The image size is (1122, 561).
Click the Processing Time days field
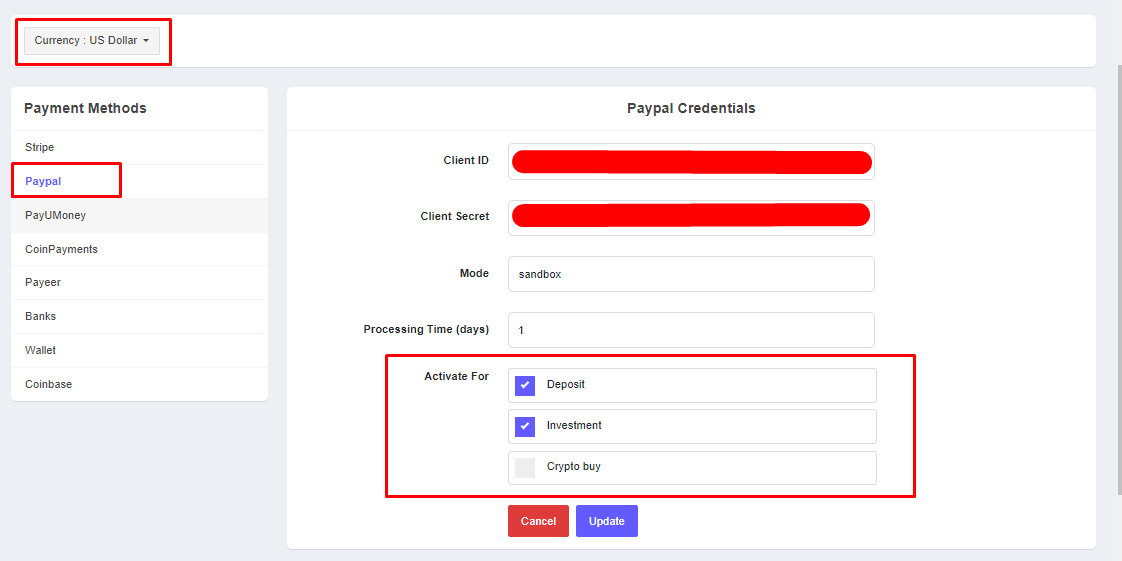click(x=690, y=330)
